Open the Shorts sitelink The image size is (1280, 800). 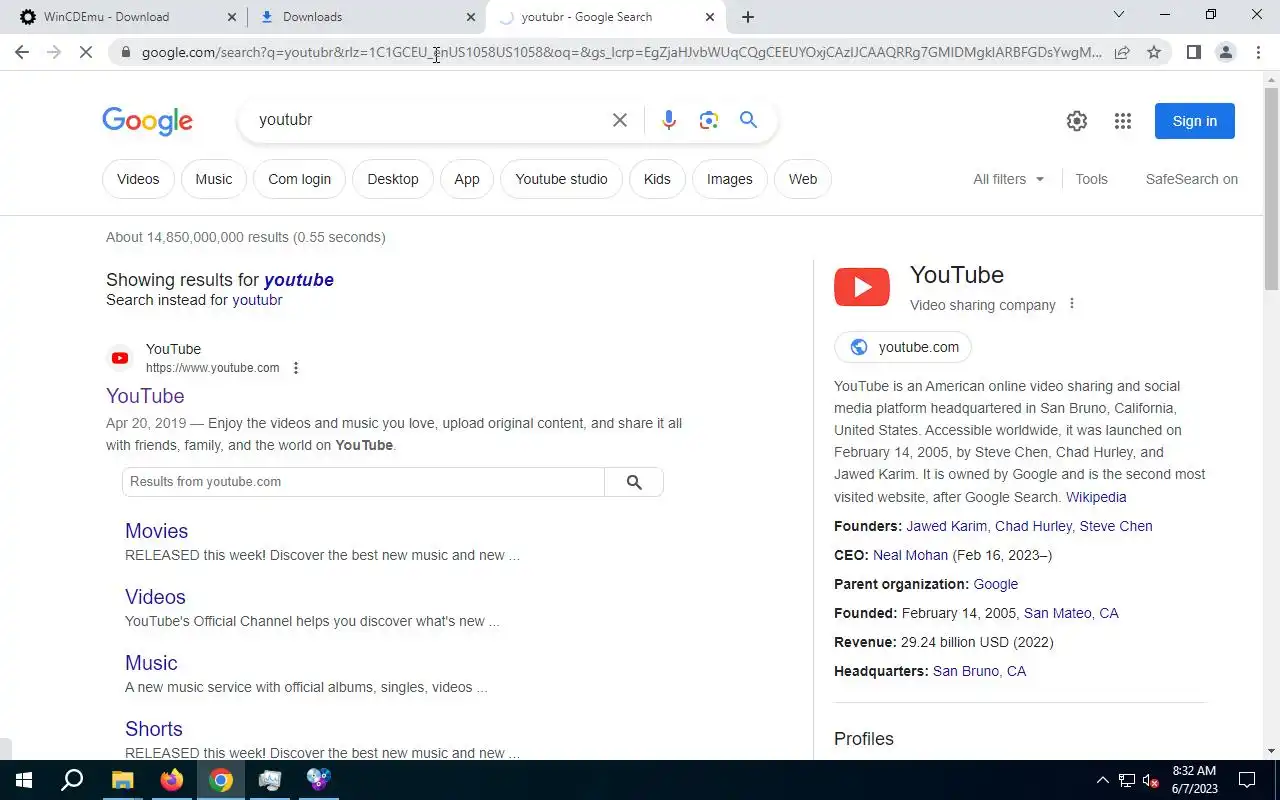click(153, 729)
